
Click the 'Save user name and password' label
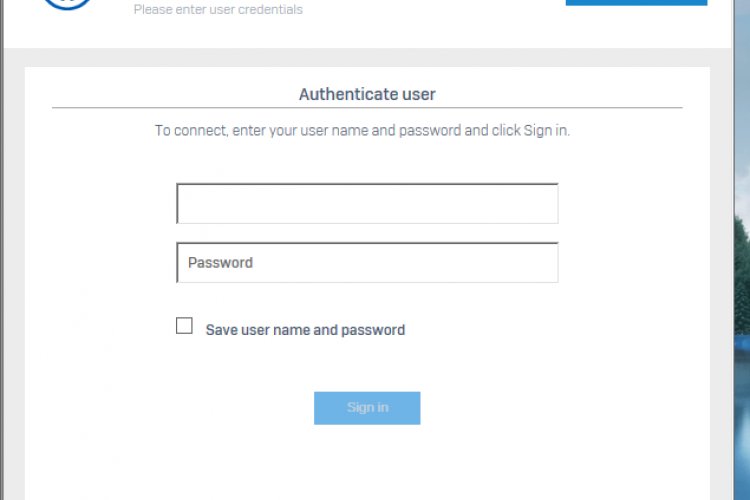[305, 330]
